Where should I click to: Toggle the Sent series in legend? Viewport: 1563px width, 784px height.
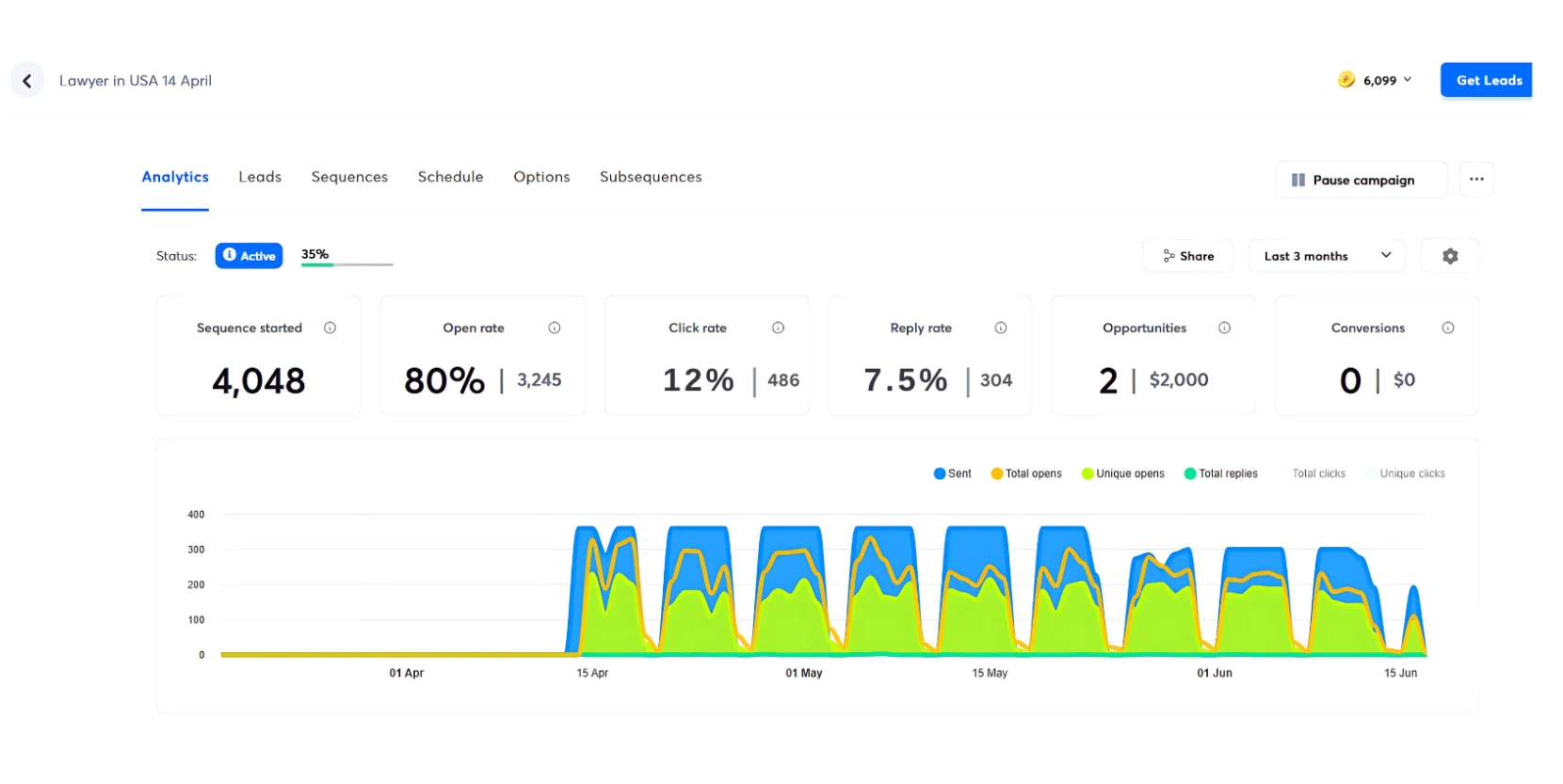coord(952,474)
